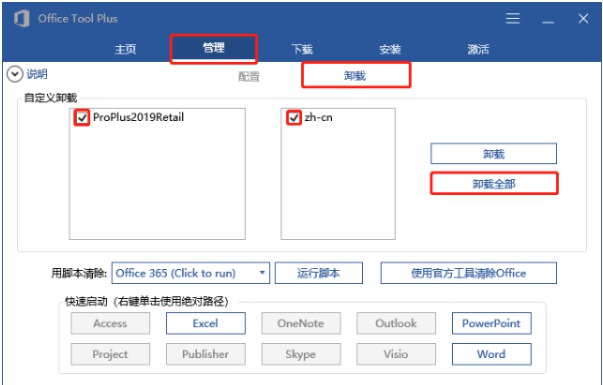
Task: Select the ProPlus2019Retail list entry text
Action: tap(138, 117)
